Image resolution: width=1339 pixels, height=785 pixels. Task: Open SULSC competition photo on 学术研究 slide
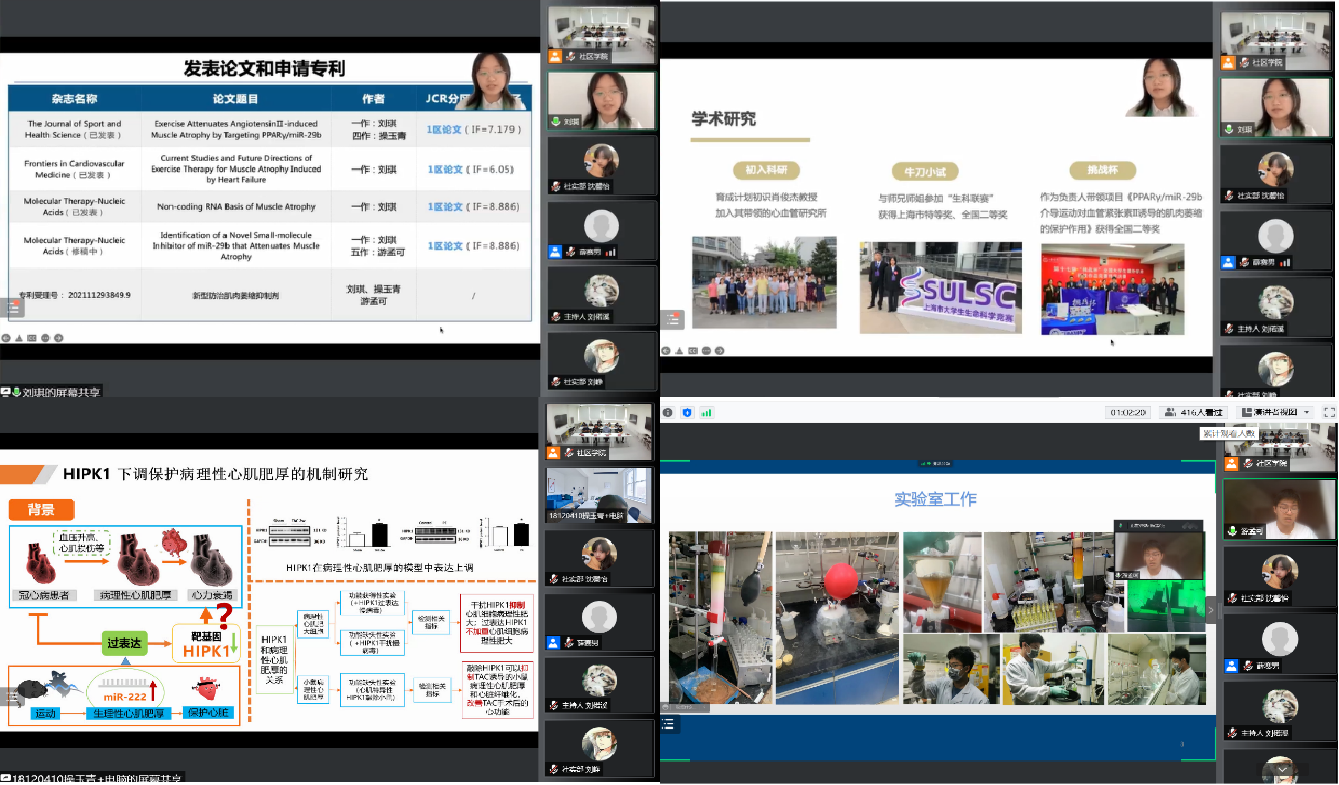point(940,287)
